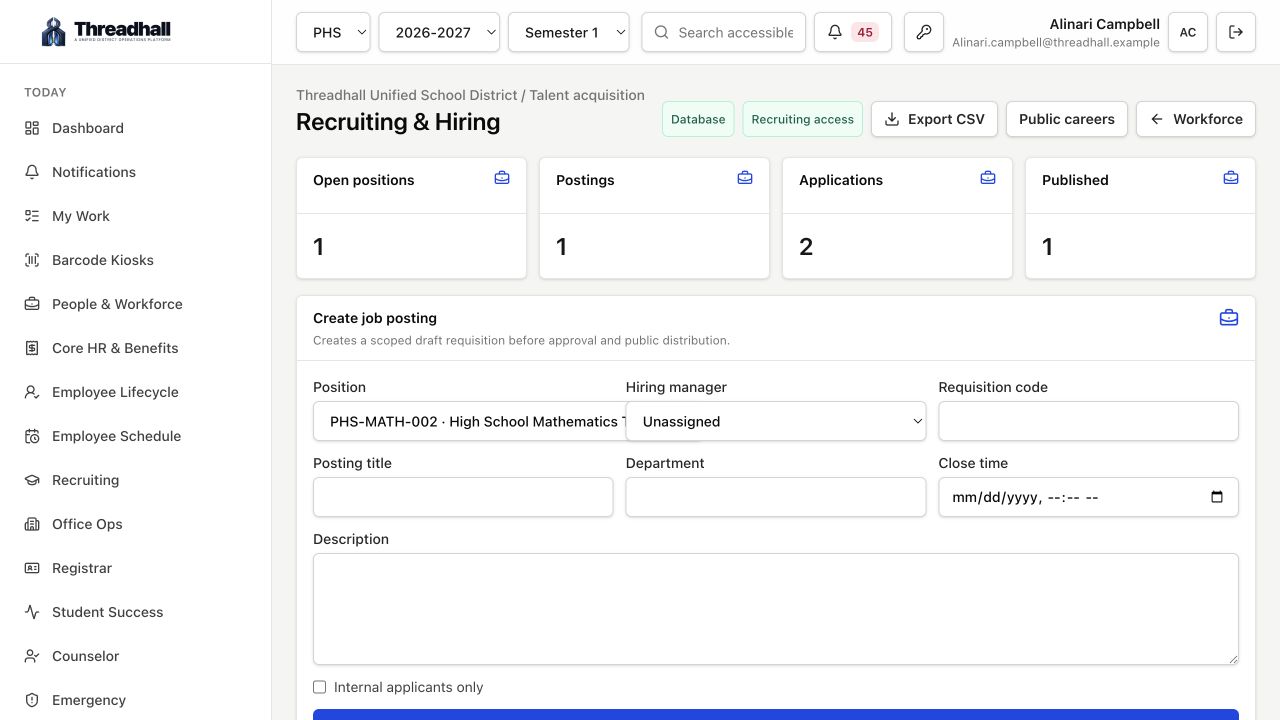
Task: Click the AC user avatar
Action: 1188,32
